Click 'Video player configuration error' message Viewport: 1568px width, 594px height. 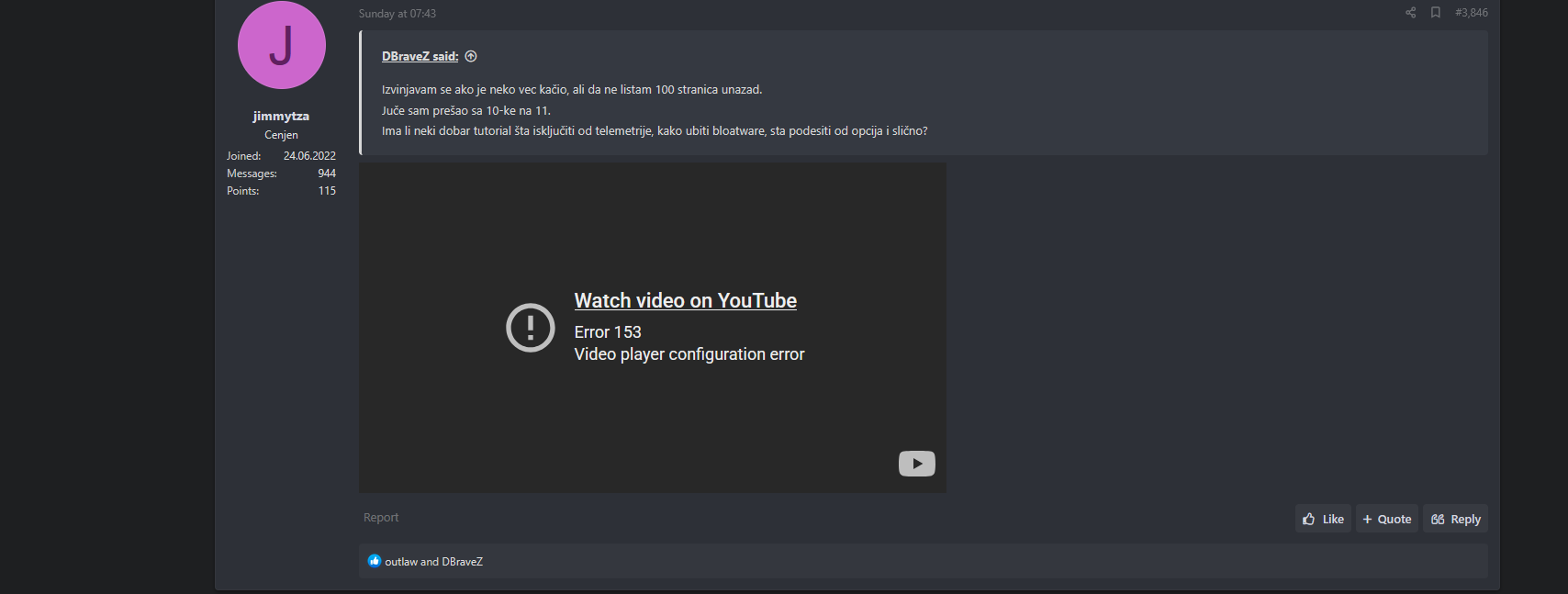click(x=689, y=354)
